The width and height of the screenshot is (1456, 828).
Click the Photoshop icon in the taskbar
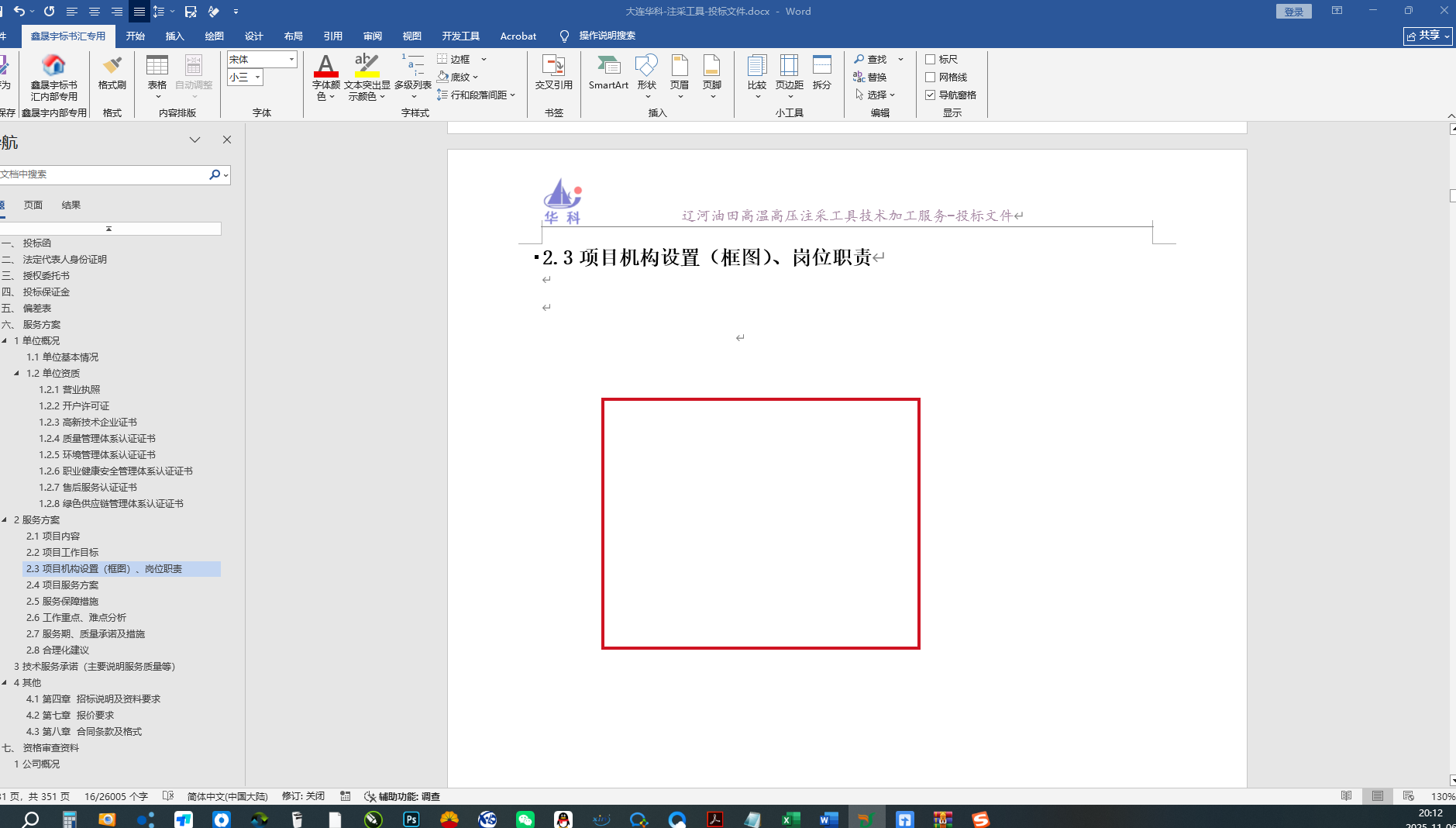pos(411,819)
